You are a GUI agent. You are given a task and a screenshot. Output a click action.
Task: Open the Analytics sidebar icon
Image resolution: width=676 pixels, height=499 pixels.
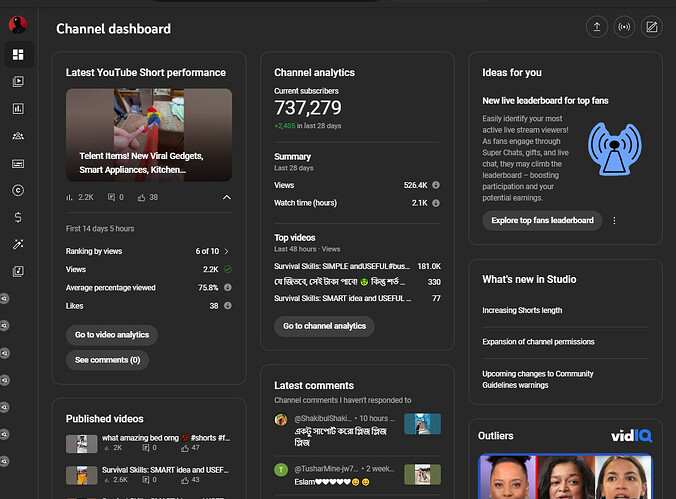18,109
